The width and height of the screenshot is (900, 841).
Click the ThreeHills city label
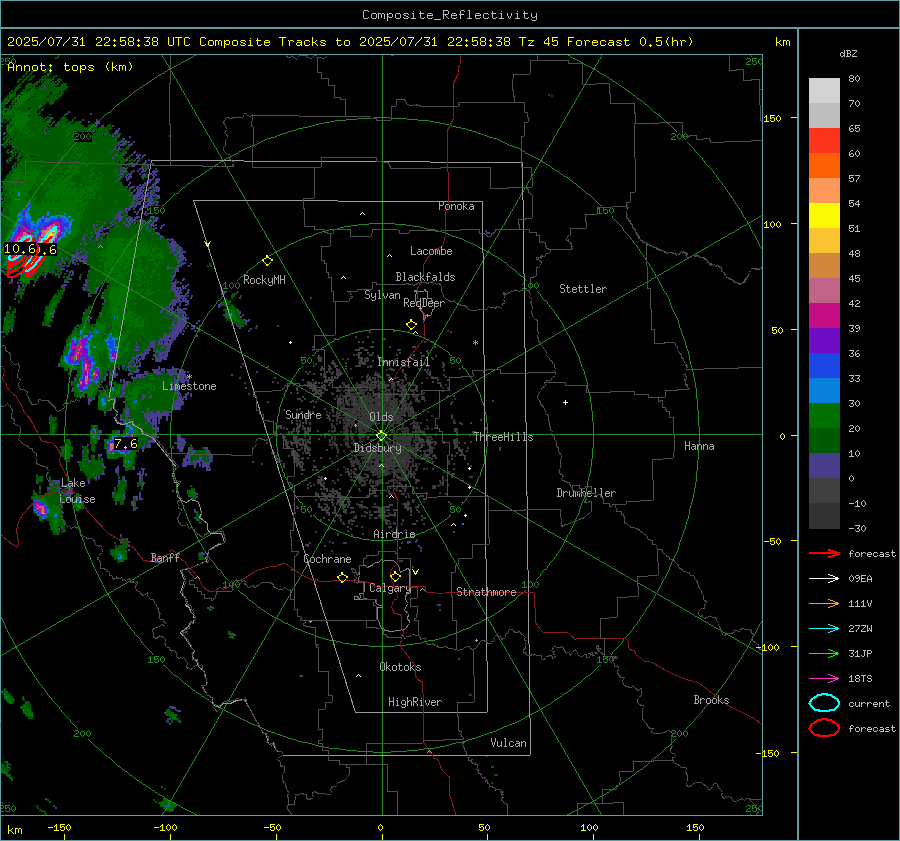click(x=503, y=437)
